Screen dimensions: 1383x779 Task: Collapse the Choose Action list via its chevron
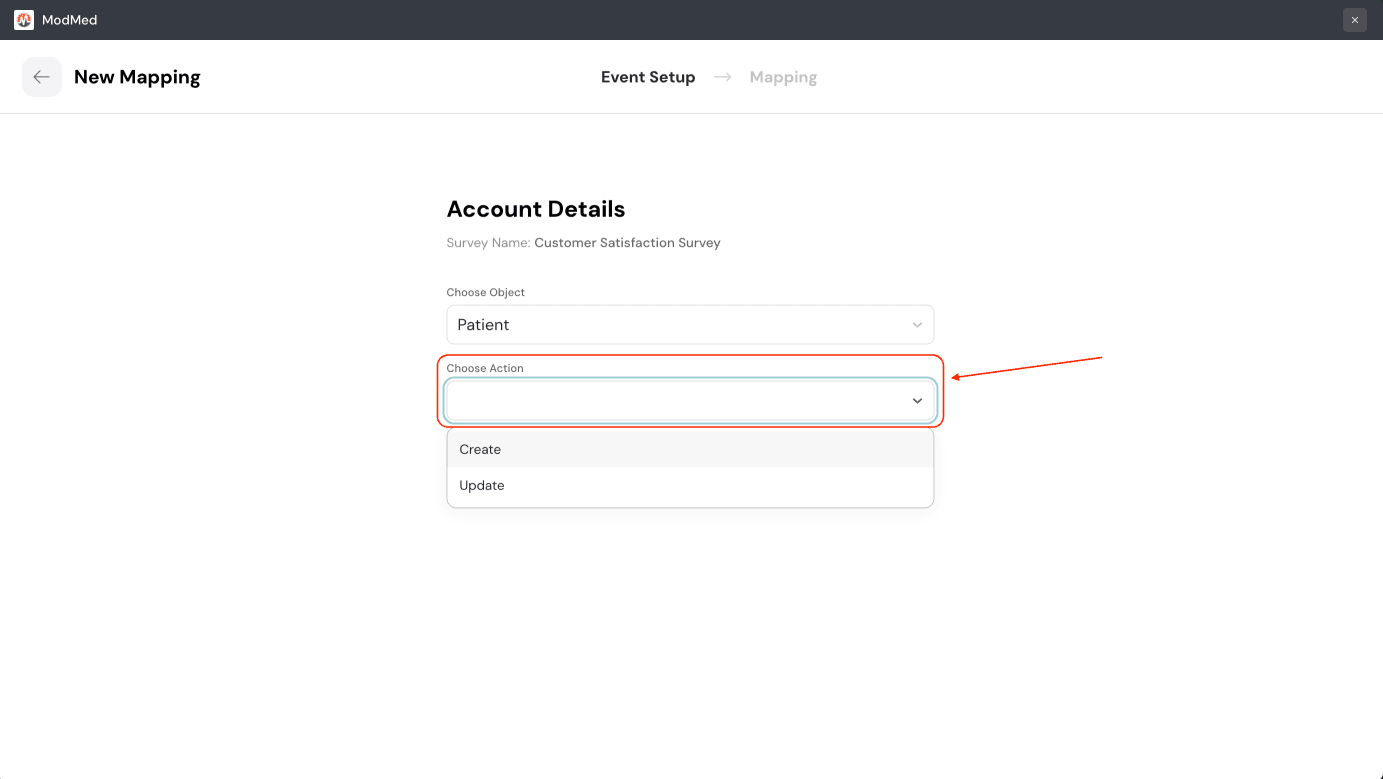917,401
